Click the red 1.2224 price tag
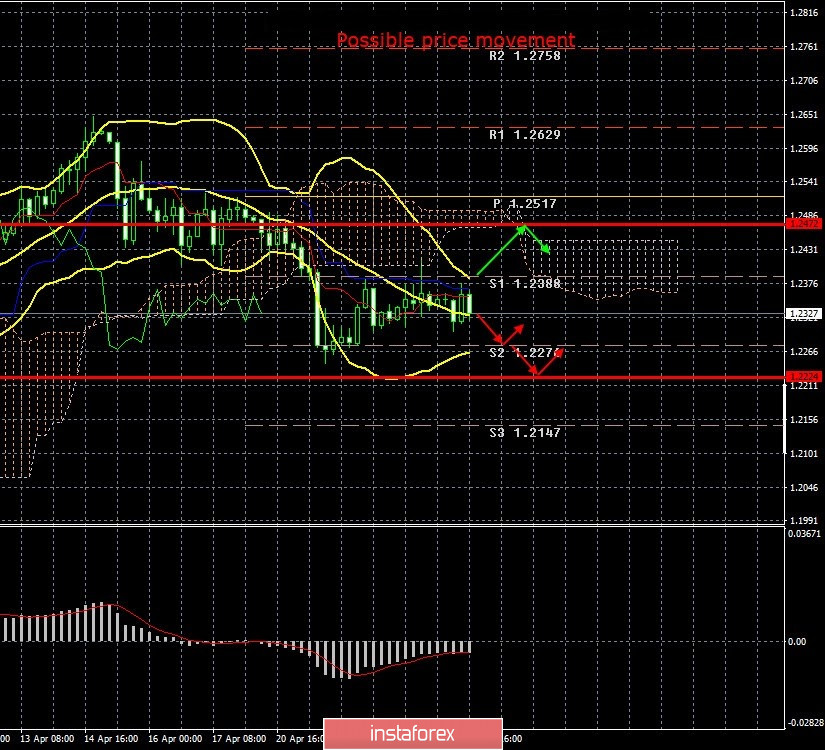825x750 pixels. [x=804, y=376]
